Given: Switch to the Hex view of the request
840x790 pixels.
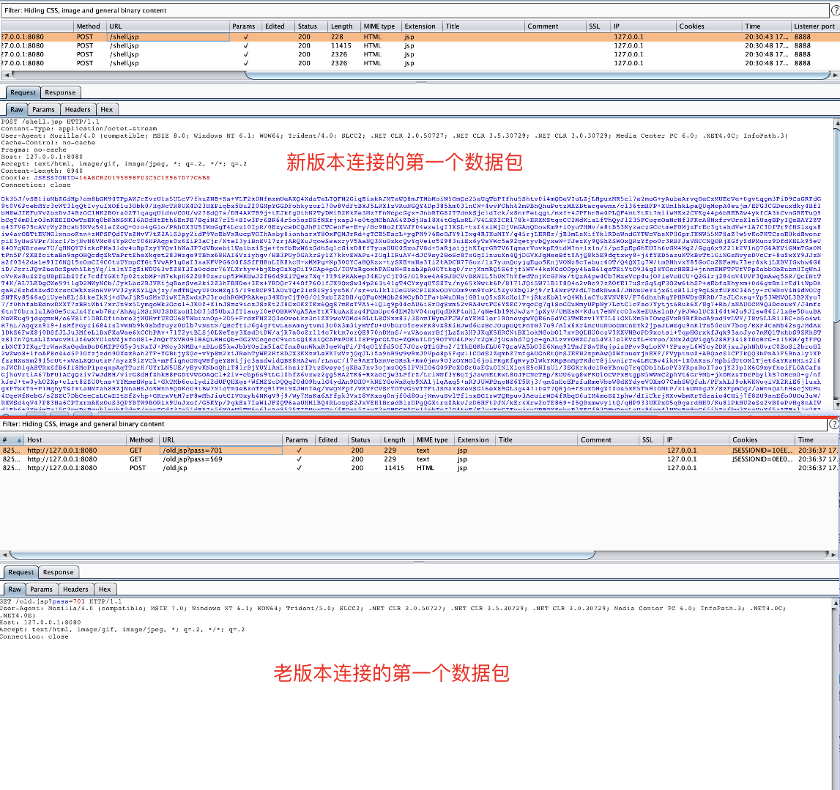Looking at the screenshot, I should click(105, 109).
